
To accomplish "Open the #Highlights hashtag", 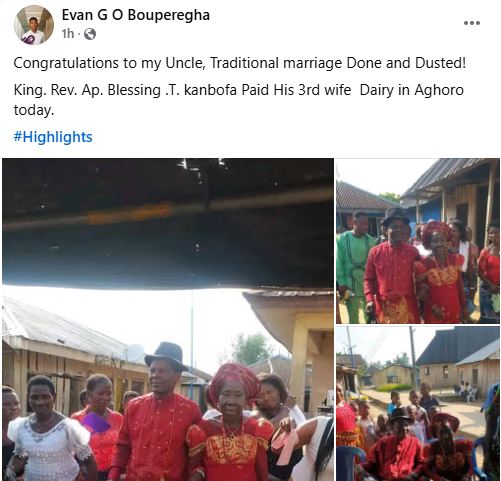I will coord(53,137).
